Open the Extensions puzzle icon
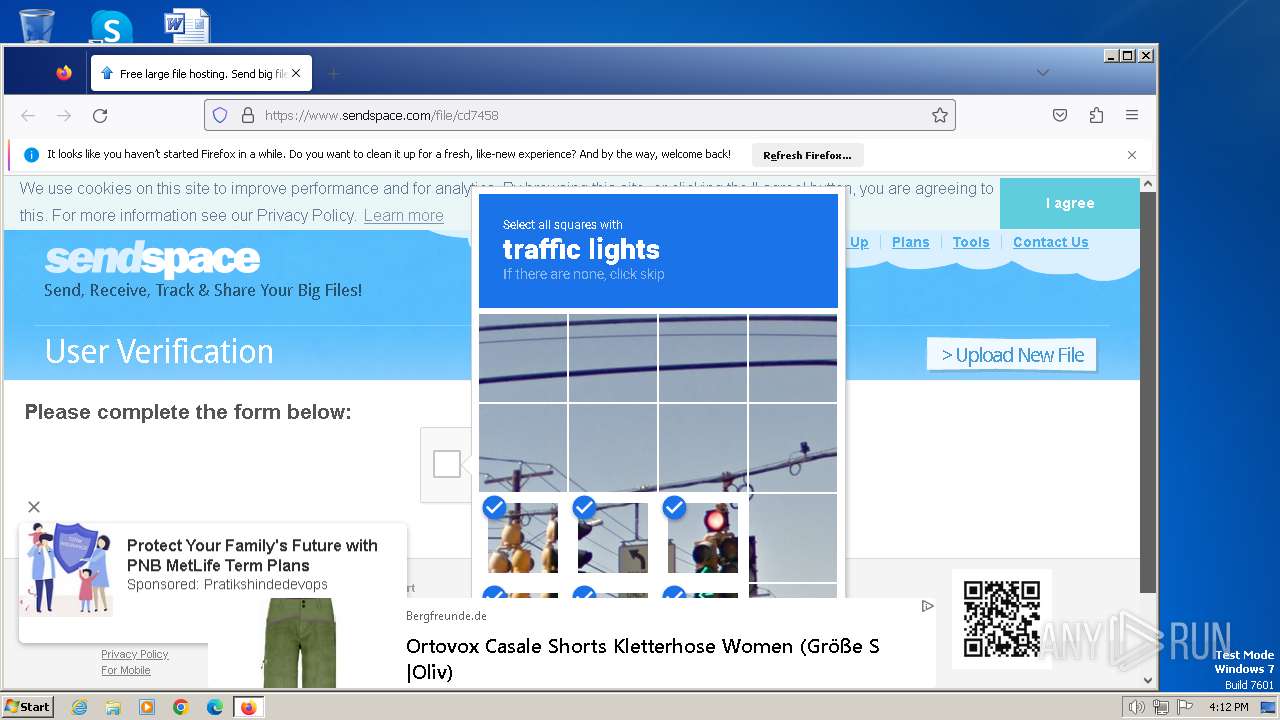Viewport: 1280px width, 720px height. tap(1096, 115)
